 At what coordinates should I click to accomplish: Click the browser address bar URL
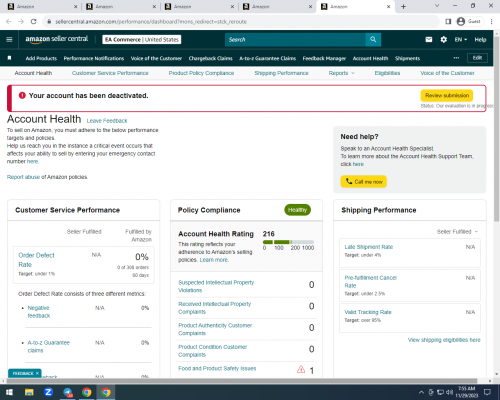coord(151,21)
